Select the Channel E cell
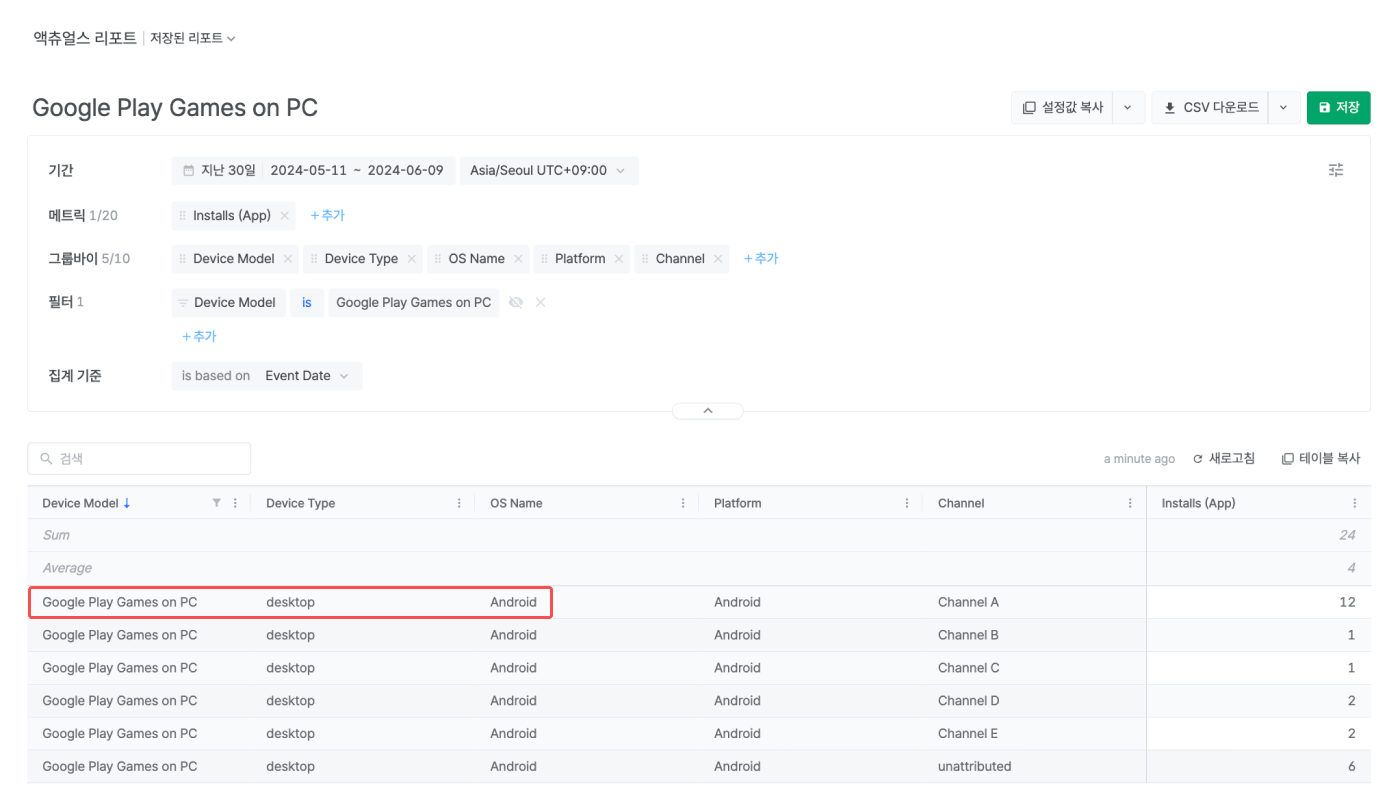 click(x=969, y=734)
